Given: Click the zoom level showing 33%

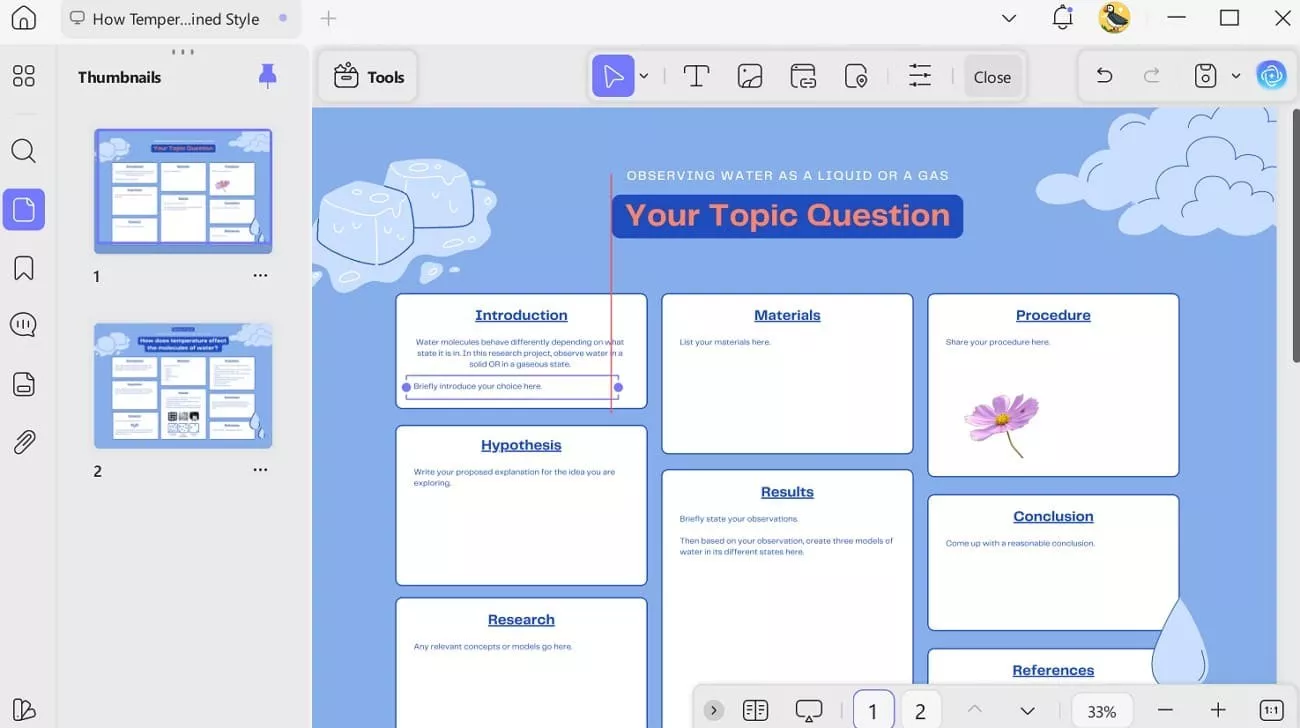Looking at the screenshot, I should [1101, 710].
